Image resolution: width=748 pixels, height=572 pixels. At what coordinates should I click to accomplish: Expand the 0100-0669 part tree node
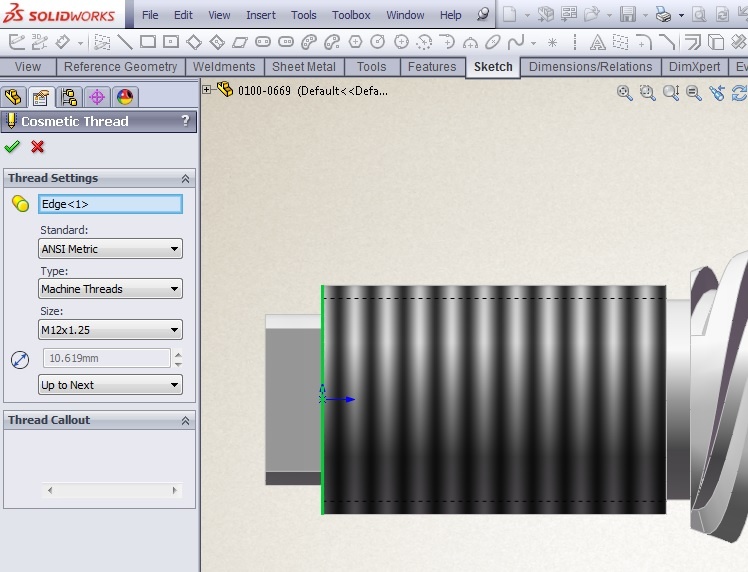point(207,89)
